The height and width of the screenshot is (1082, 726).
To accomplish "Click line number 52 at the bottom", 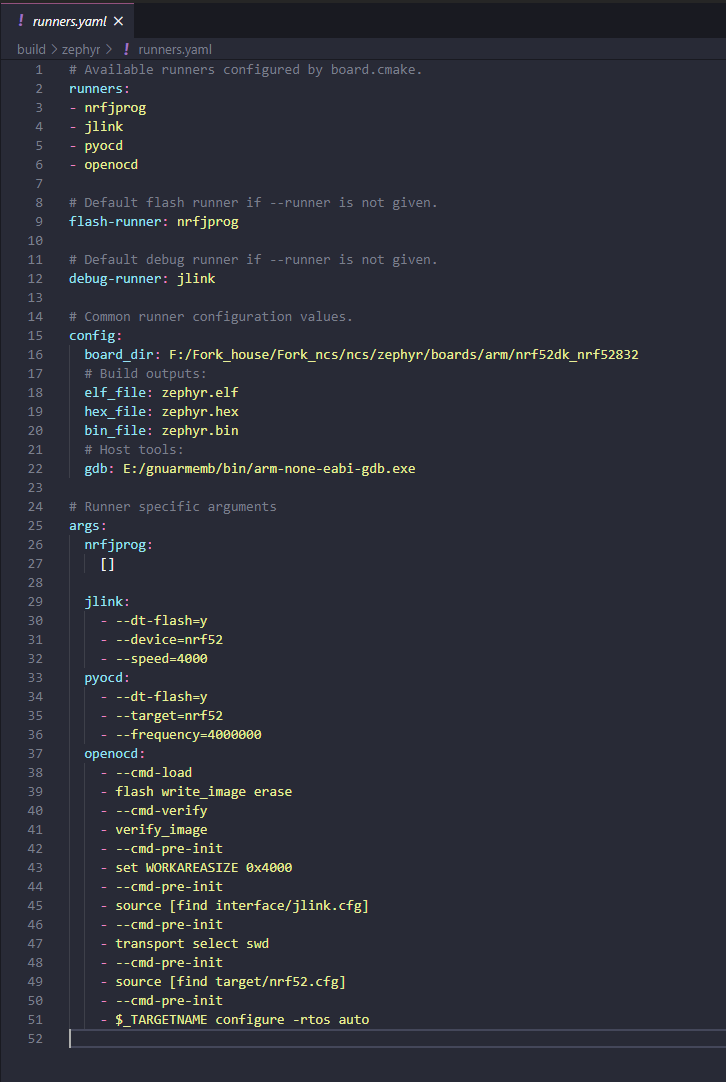I will click(x=35, y=1038).
